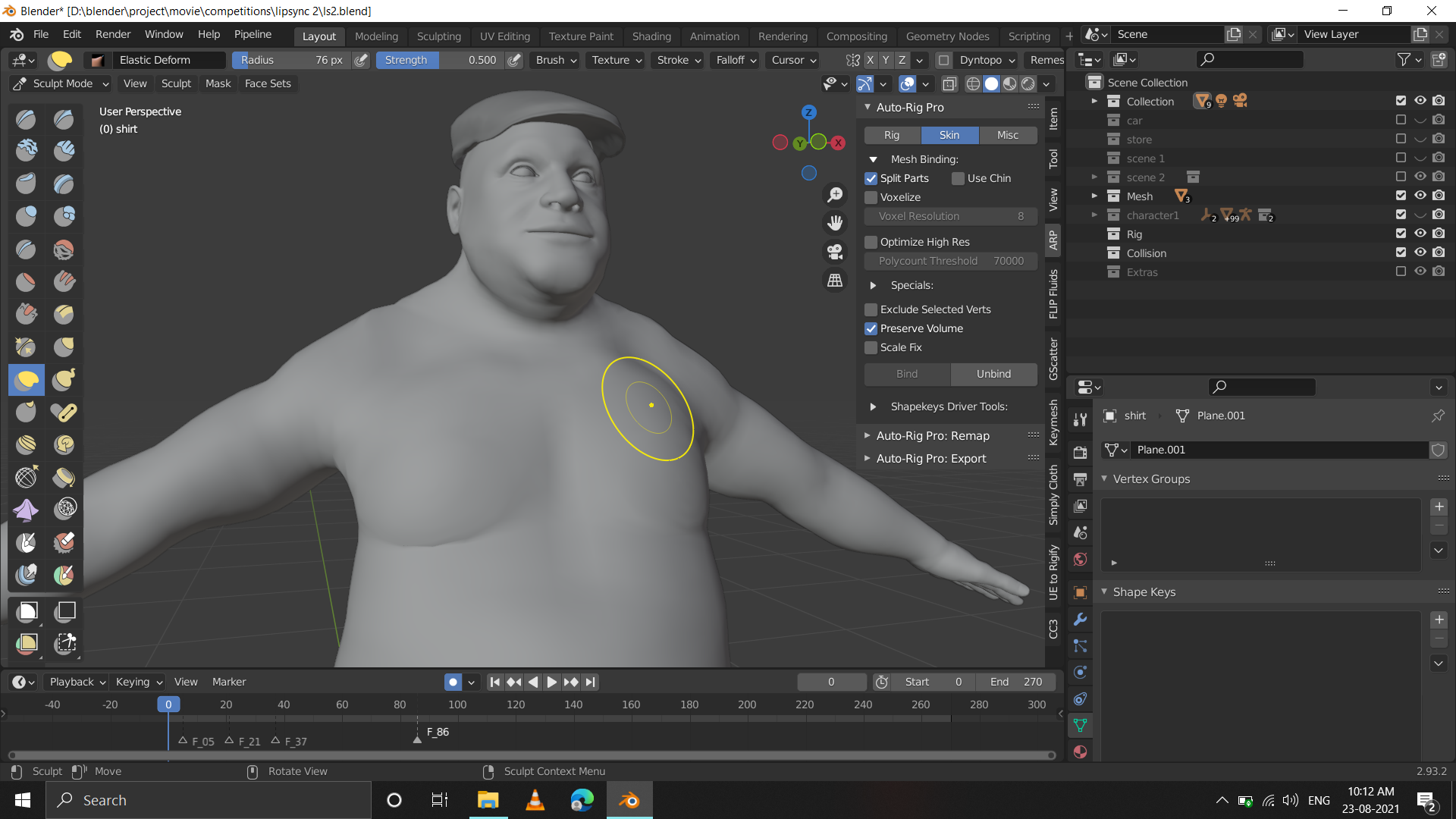The height and width of the screenshot is (819, 1456).
Task: Open the Material properties tab
Action: [x=1081, y=752]
